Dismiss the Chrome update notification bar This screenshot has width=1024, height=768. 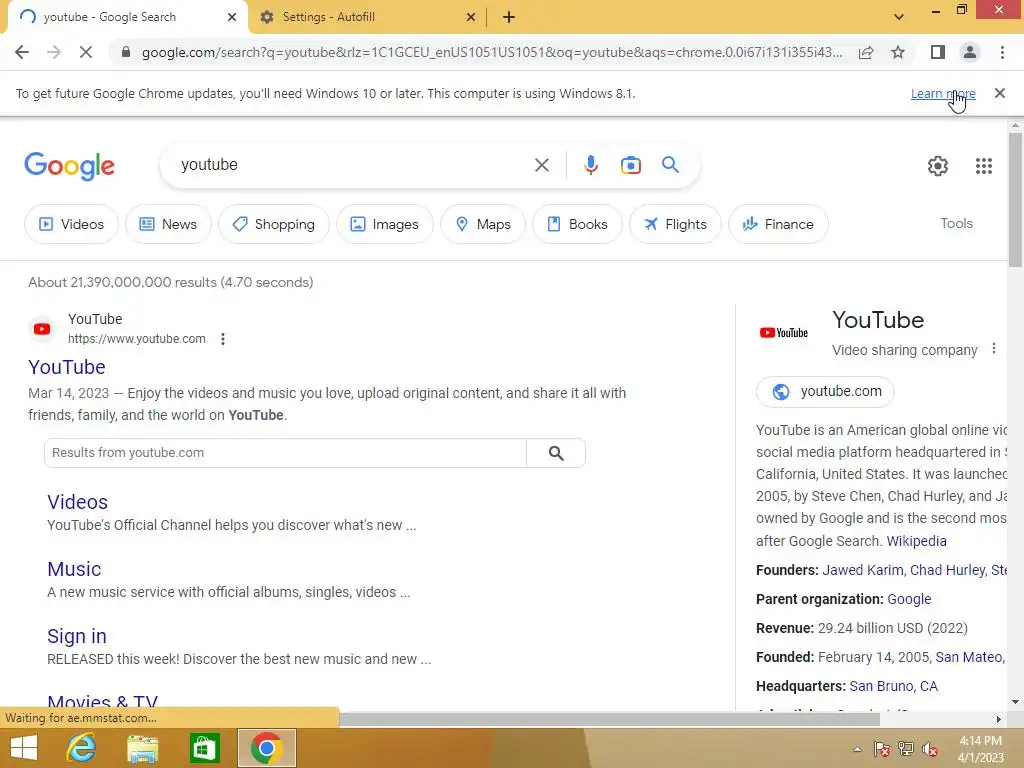(x=999, y=93)
